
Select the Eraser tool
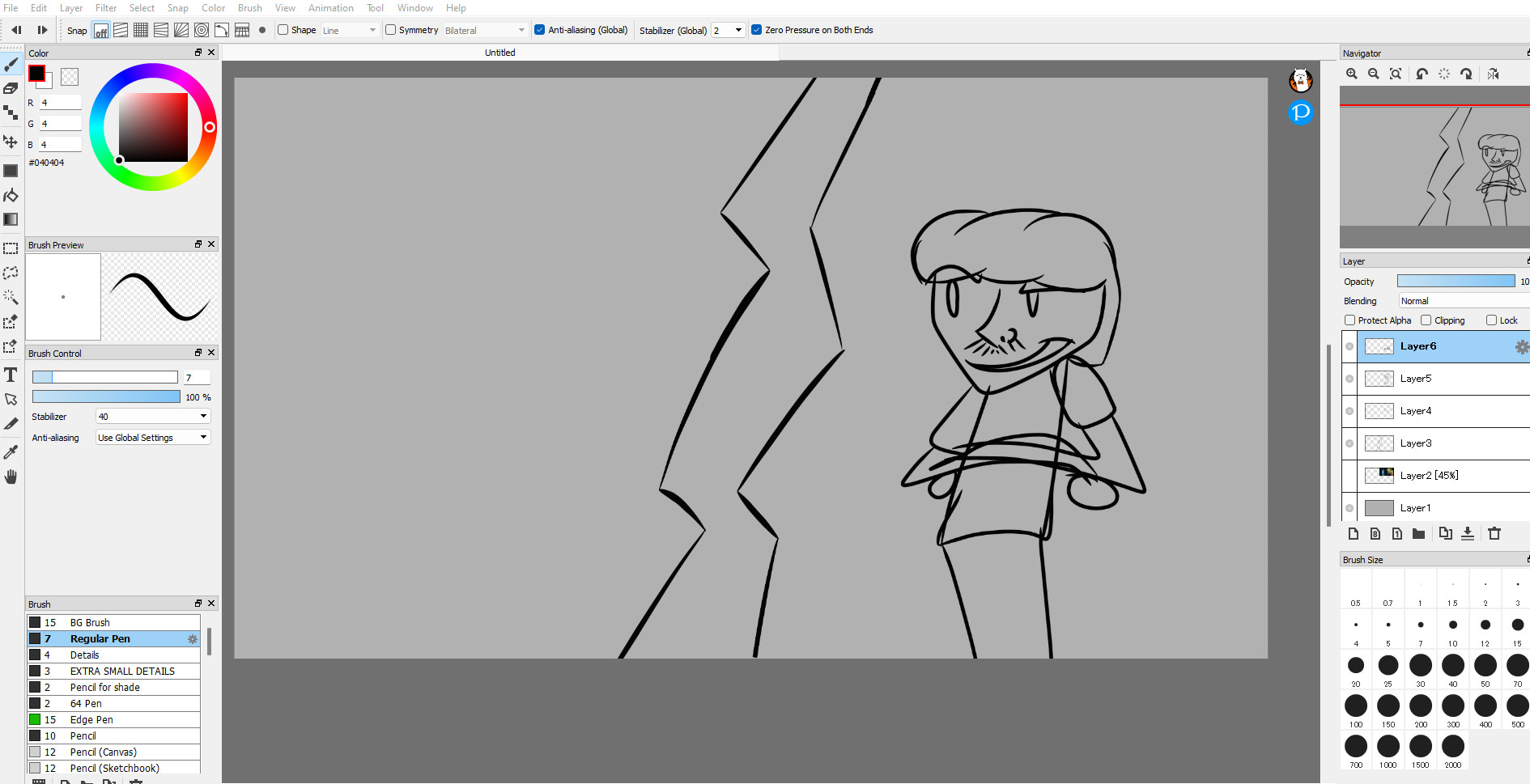point(11,88)
